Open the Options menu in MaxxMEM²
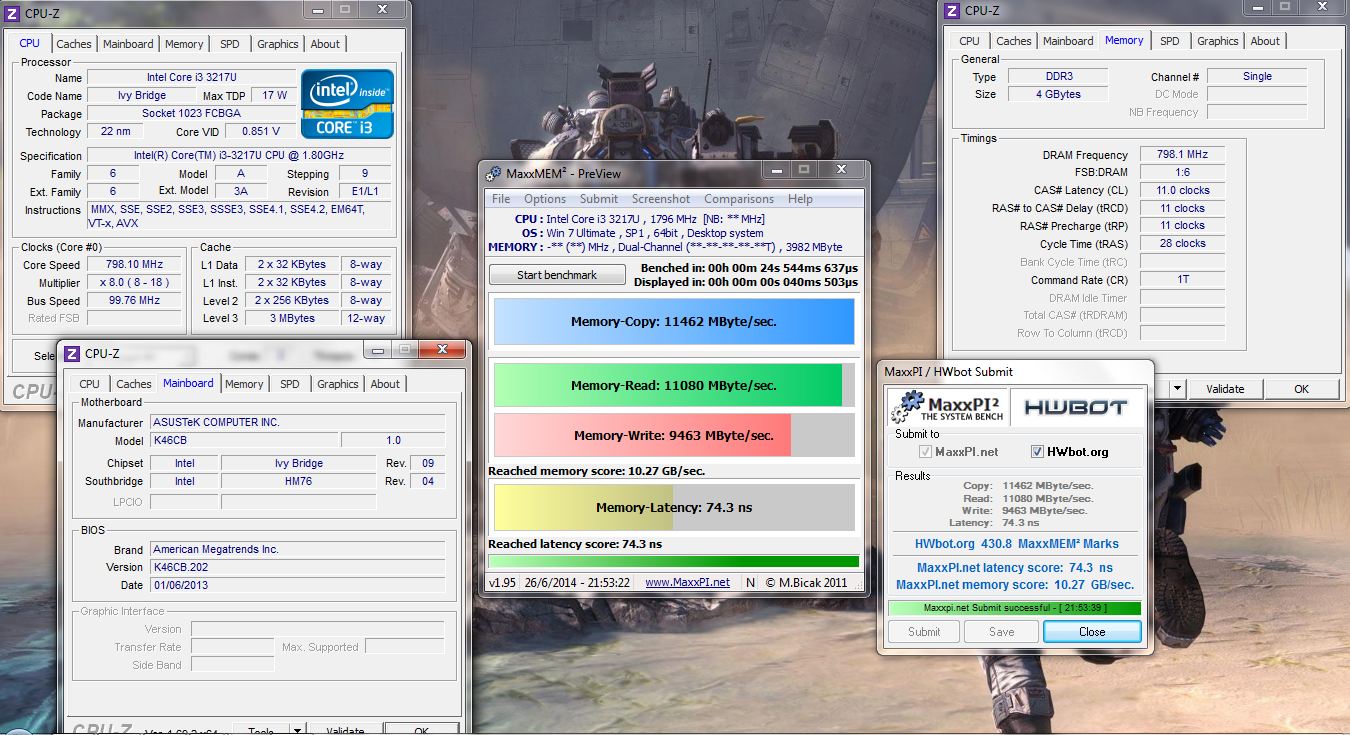The height and width of the screenshot is (735, 1350). click(x=545, y=199)
